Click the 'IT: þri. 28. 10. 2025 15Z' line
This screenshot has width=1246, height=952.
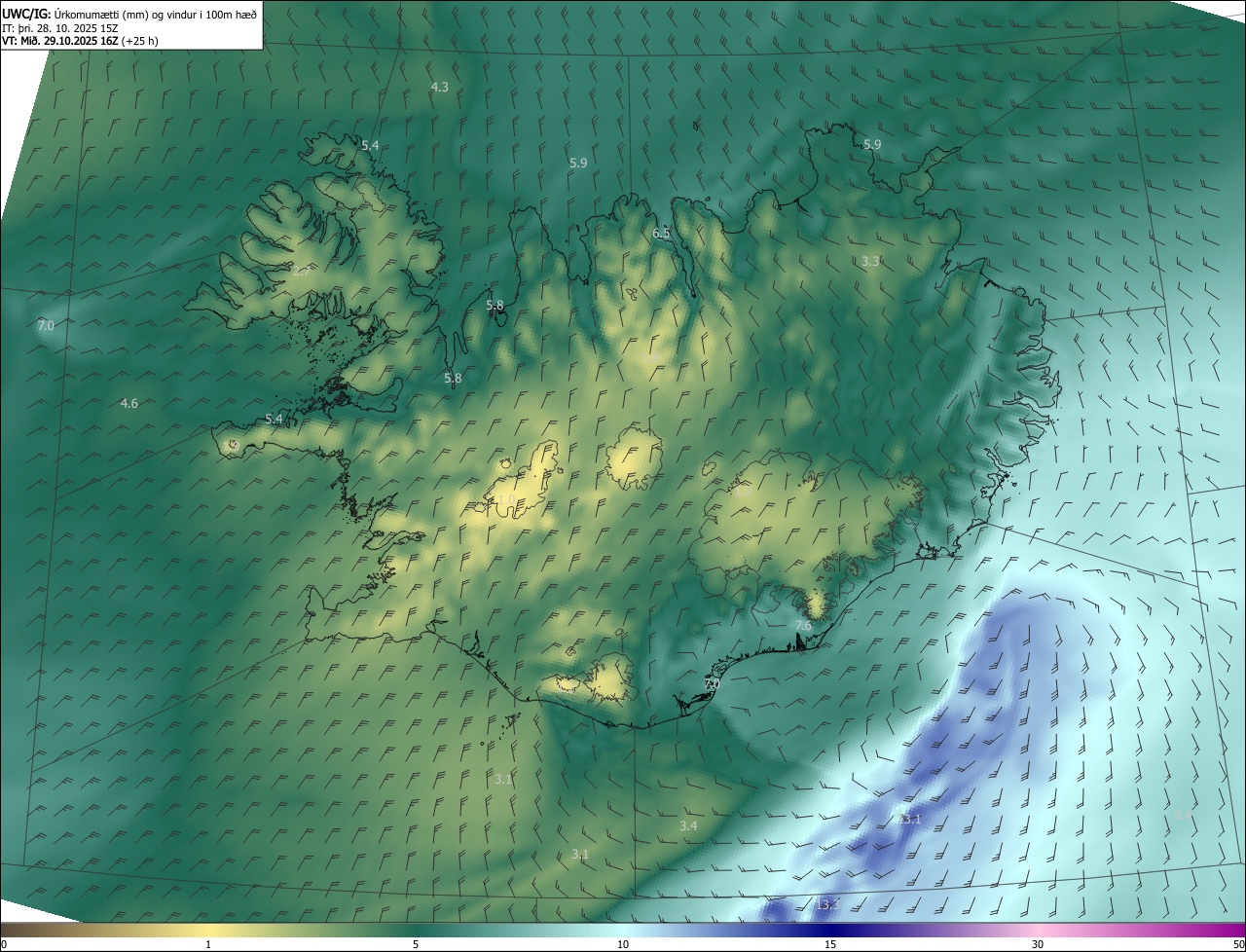pos(60,28)
